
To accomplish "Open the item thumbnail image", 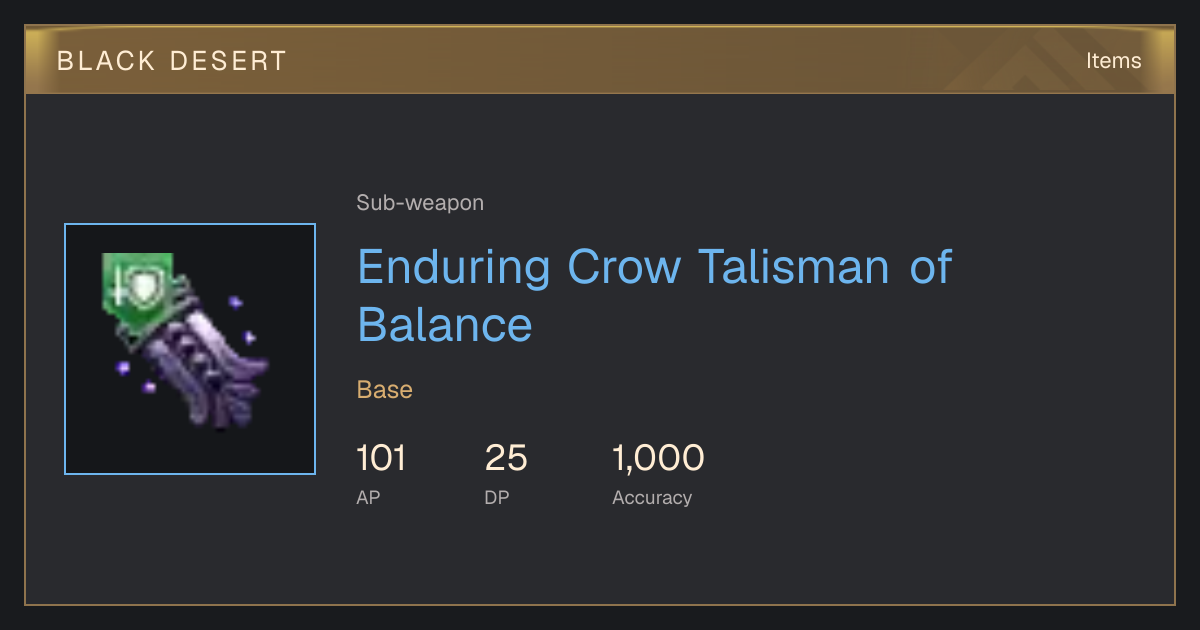I will click(190, 349).
